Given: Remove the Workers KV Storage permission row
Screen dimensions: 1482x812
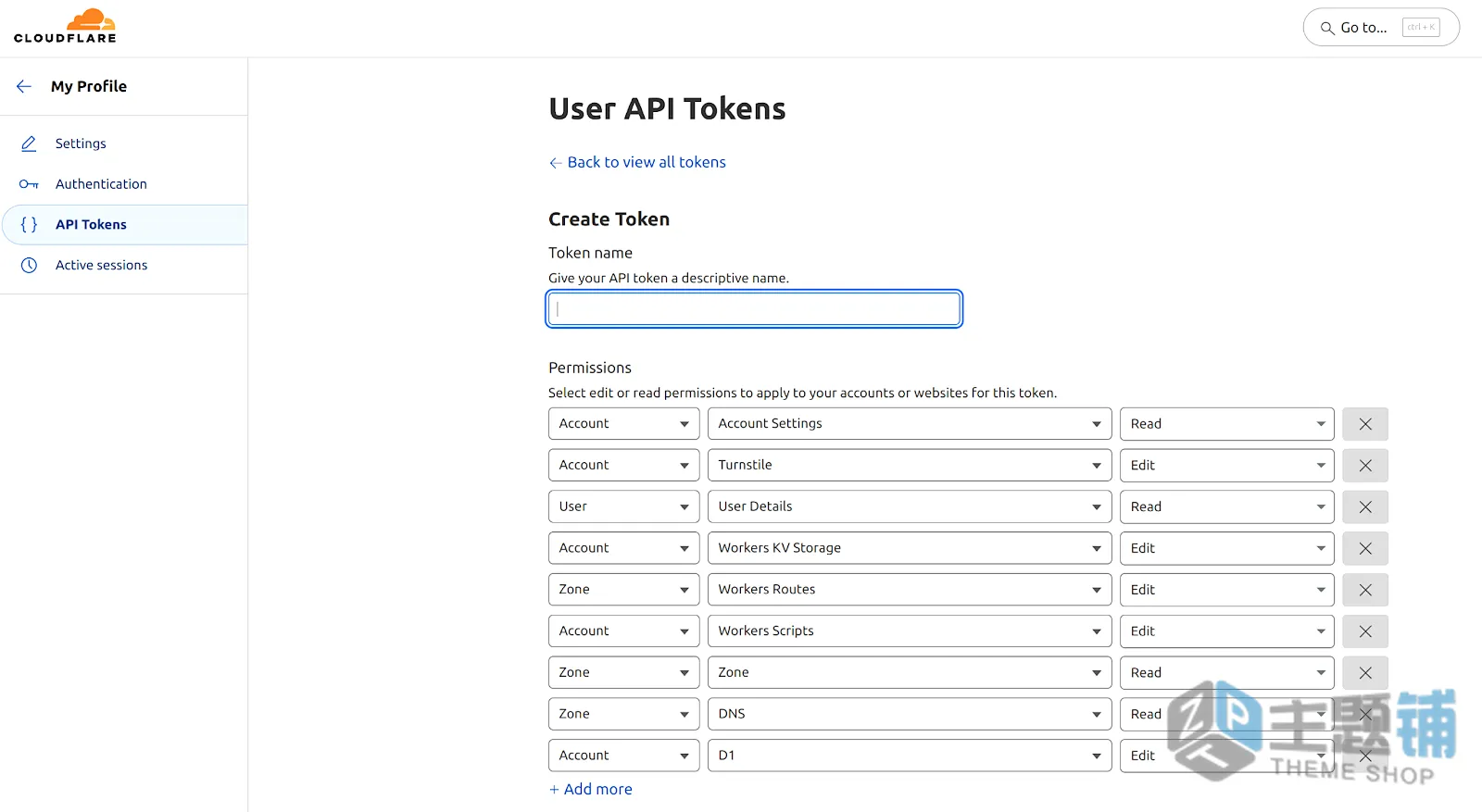Looking at the screenshot, I should pyautogui.click(x=1365, y=548).
